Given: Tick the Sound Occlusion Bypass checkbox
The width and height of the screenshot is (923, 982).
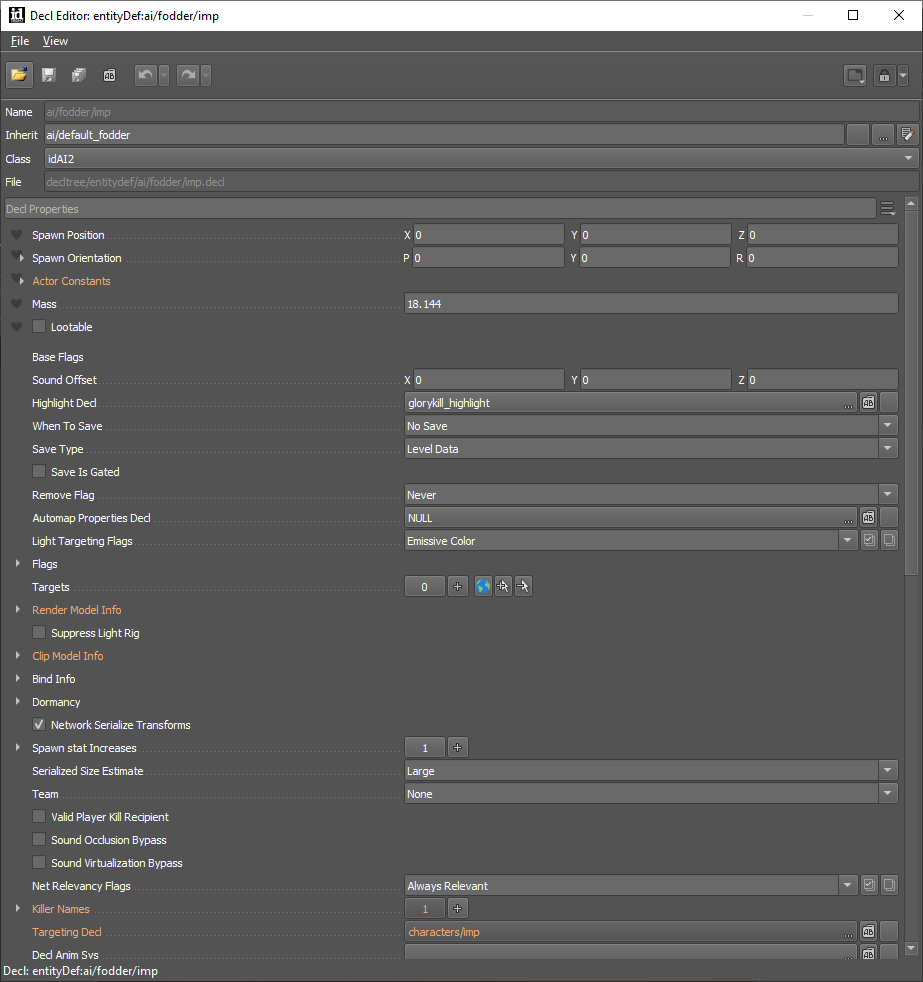Looking at the screenshot, I should pos(39,840).
